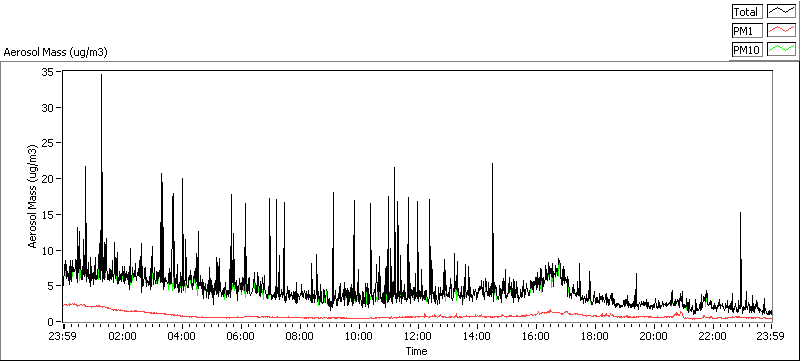
Task: Click the 16:00 time axis label
Action: coord(536,337)
